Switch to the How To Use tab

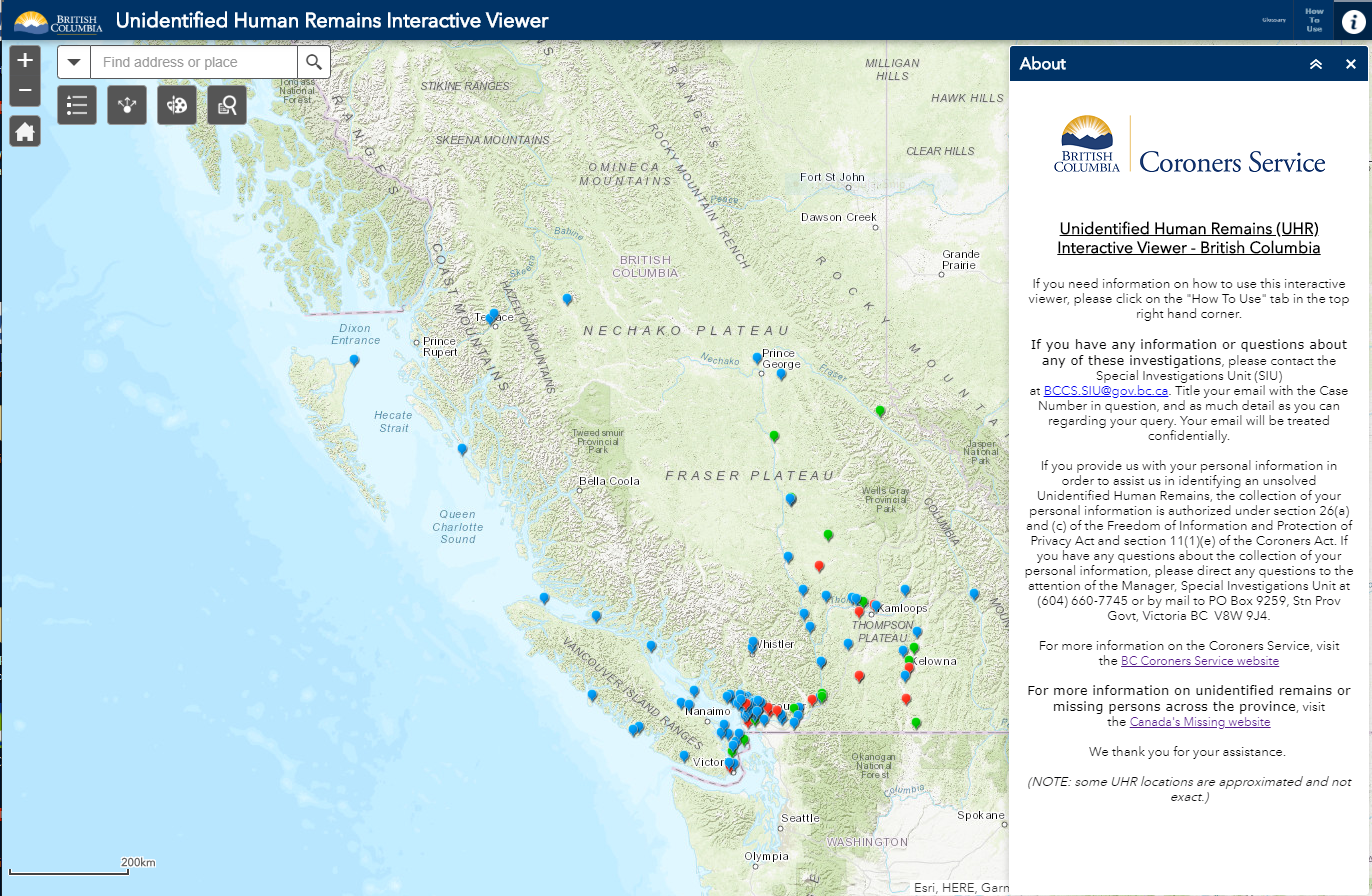coord(1313,20)
